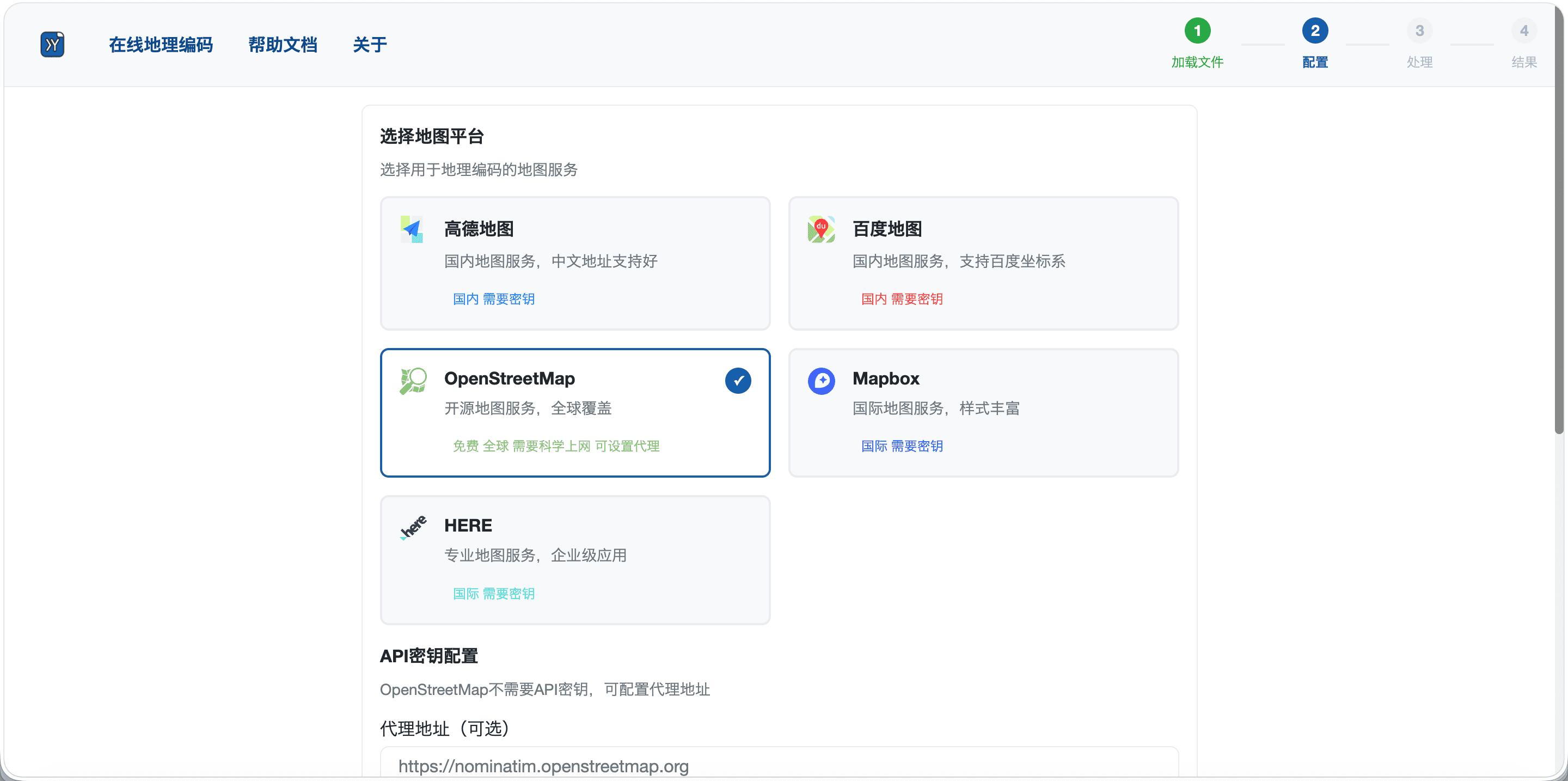Open the 在线地理编码 menu item

[x=161, y=45]
